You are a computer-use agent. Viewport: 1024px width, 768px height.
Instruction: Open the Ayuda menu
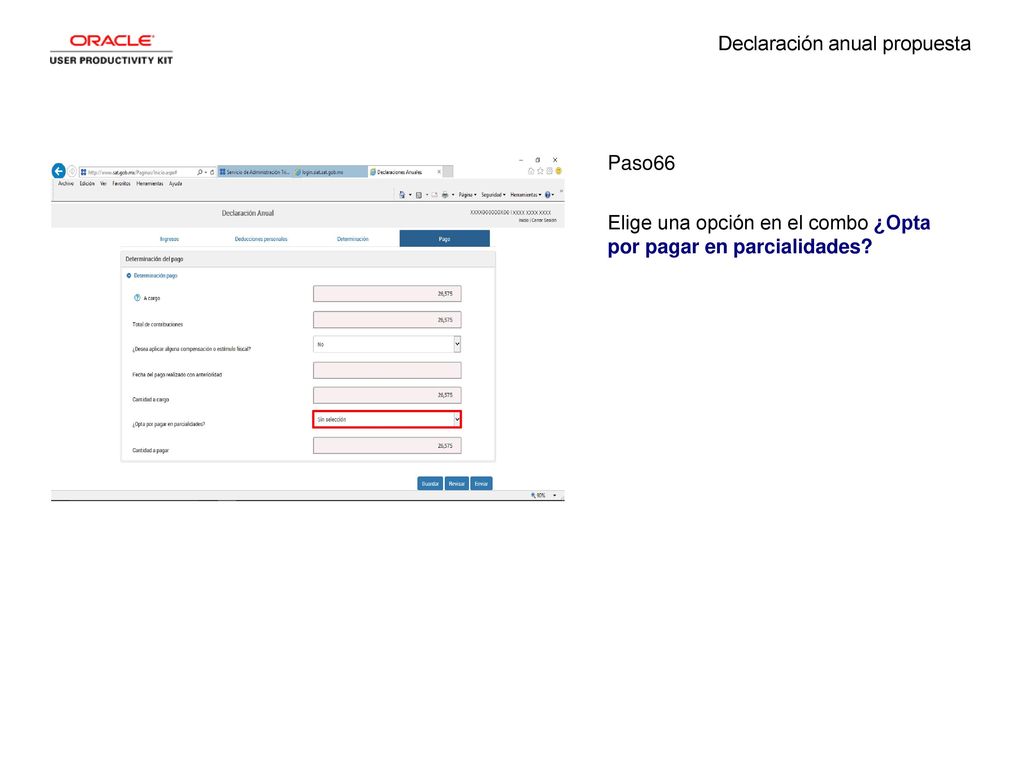[x=176, y=184]
